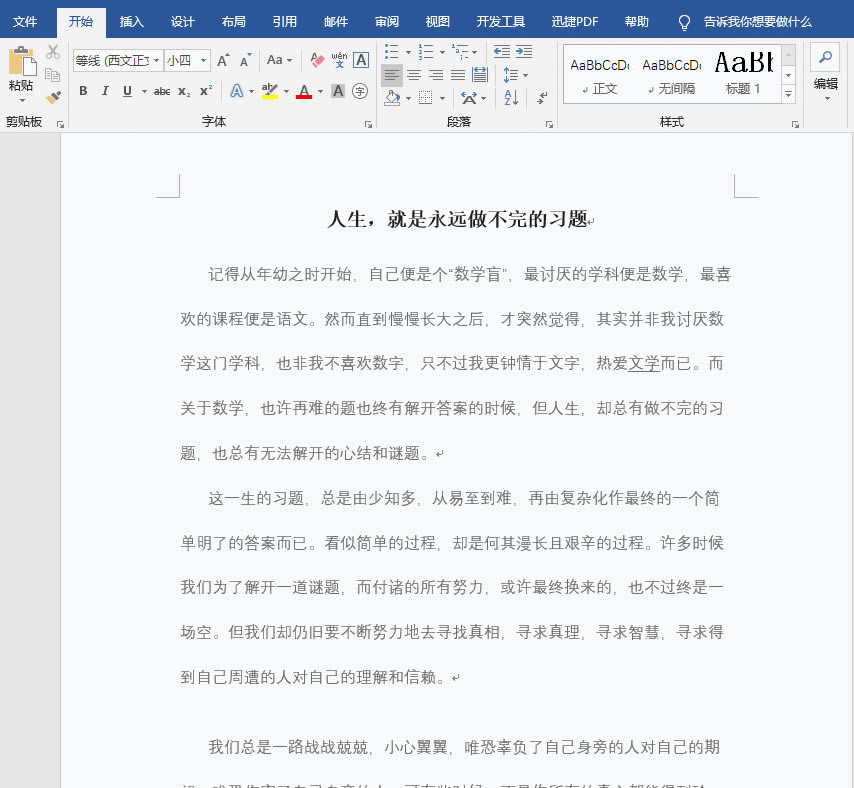Open the Change Case Aa dropdown

pos(279,60)
